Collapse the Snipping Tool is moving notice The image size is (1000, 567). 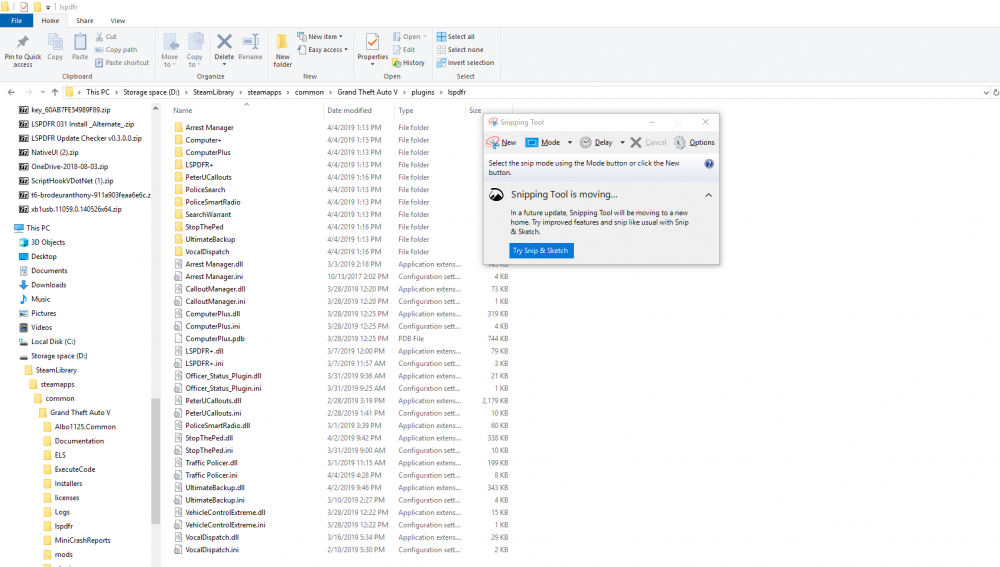click(x=709, y=195)
